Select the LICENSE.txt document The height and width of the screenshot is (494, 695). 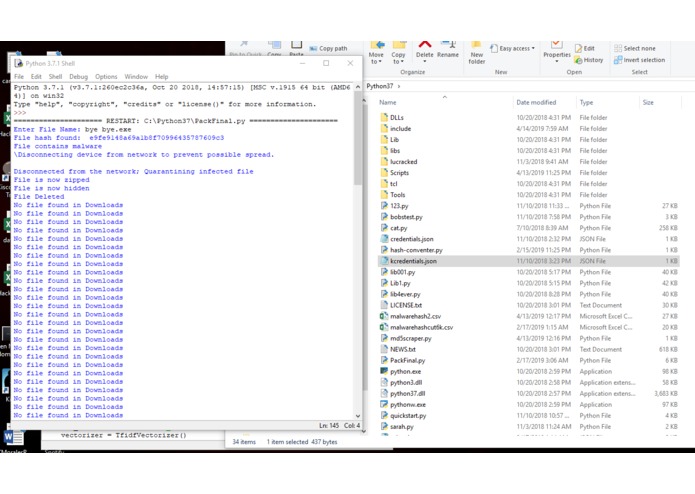[406, 305]
